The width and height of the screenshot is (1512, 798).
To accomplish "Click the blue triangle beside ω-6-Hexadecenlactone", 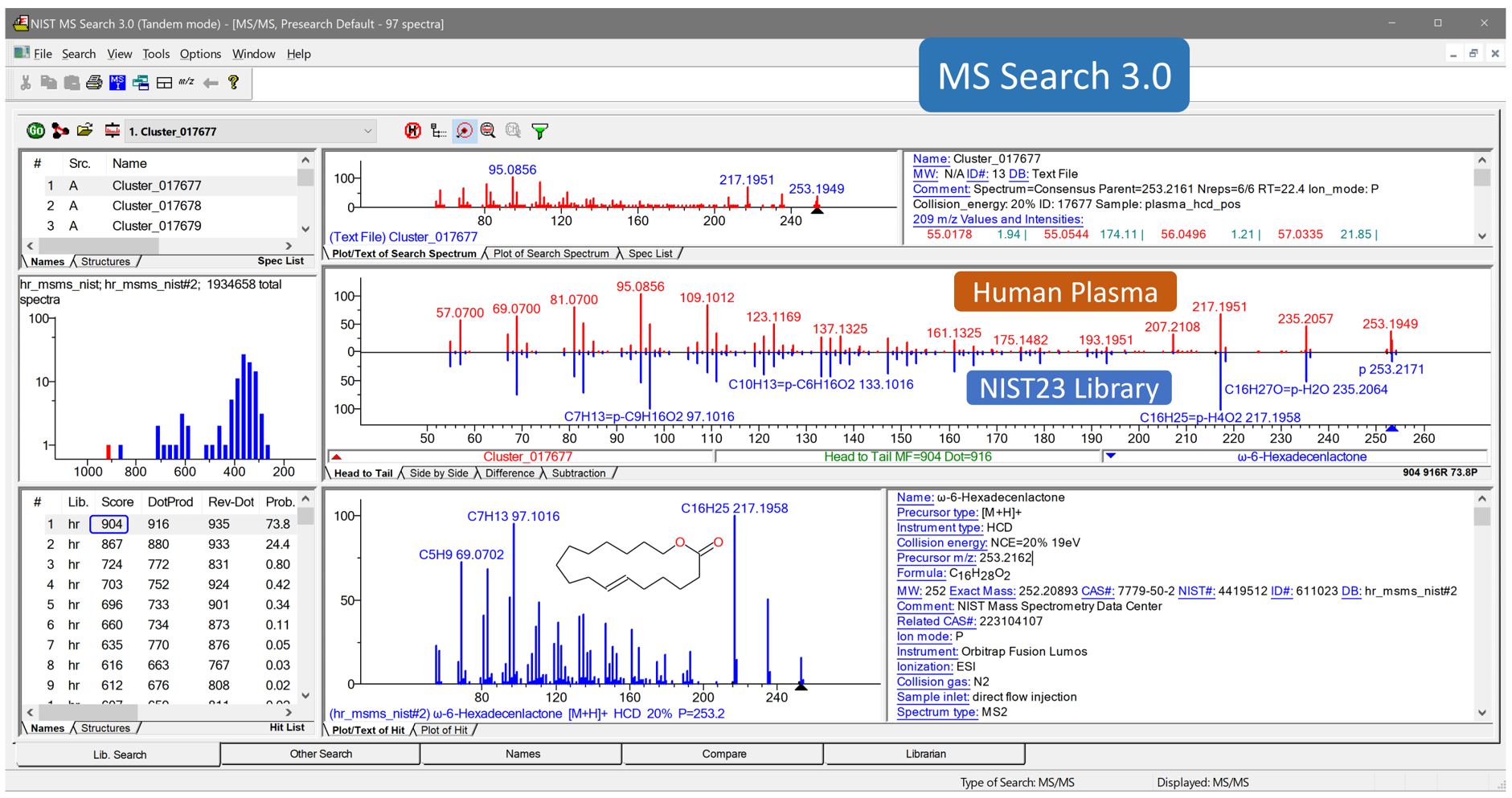I will point(1111,456).
